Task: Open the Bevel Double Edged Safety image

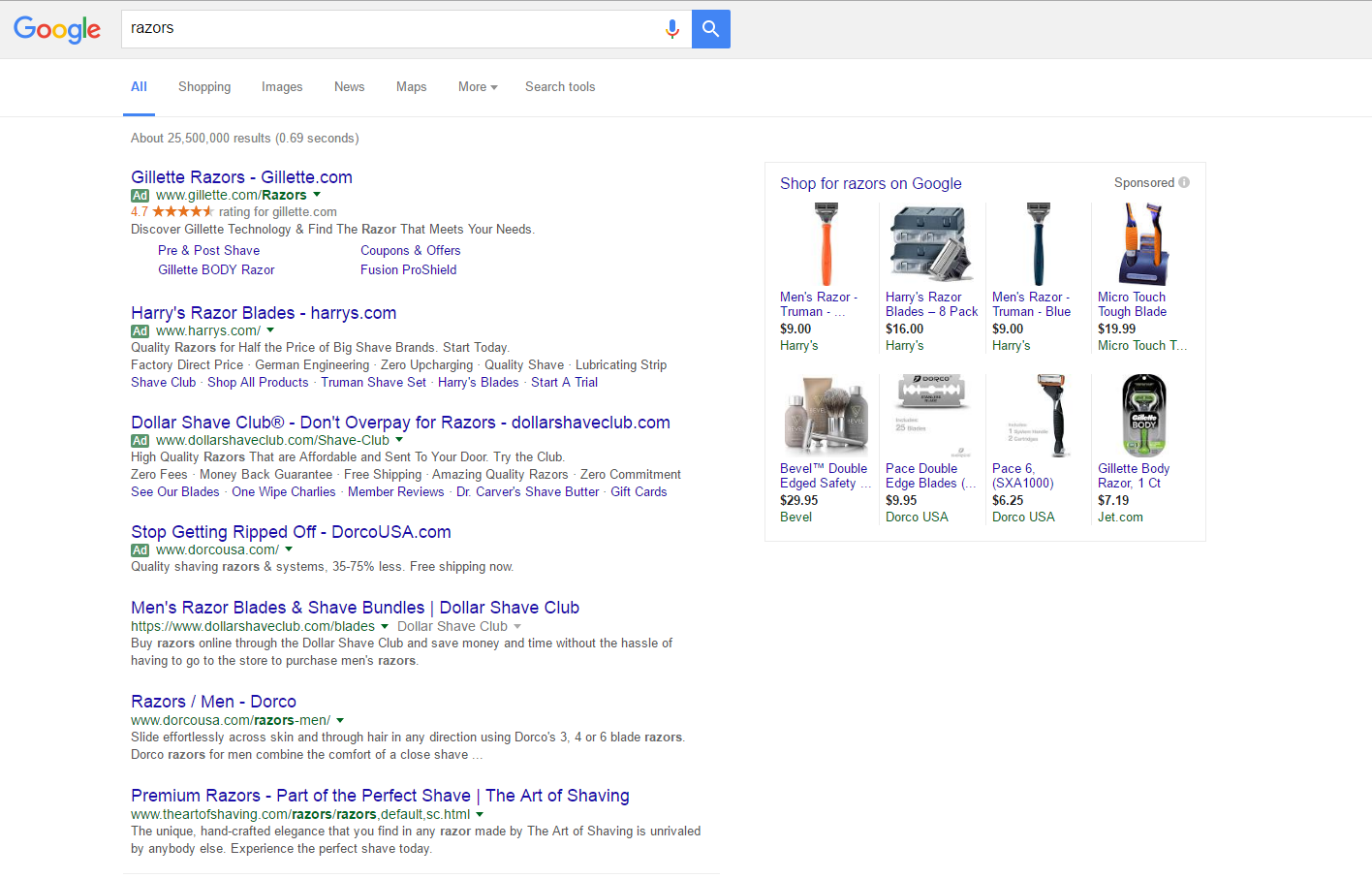Action: pyautogui.click(x=826, y=416)
